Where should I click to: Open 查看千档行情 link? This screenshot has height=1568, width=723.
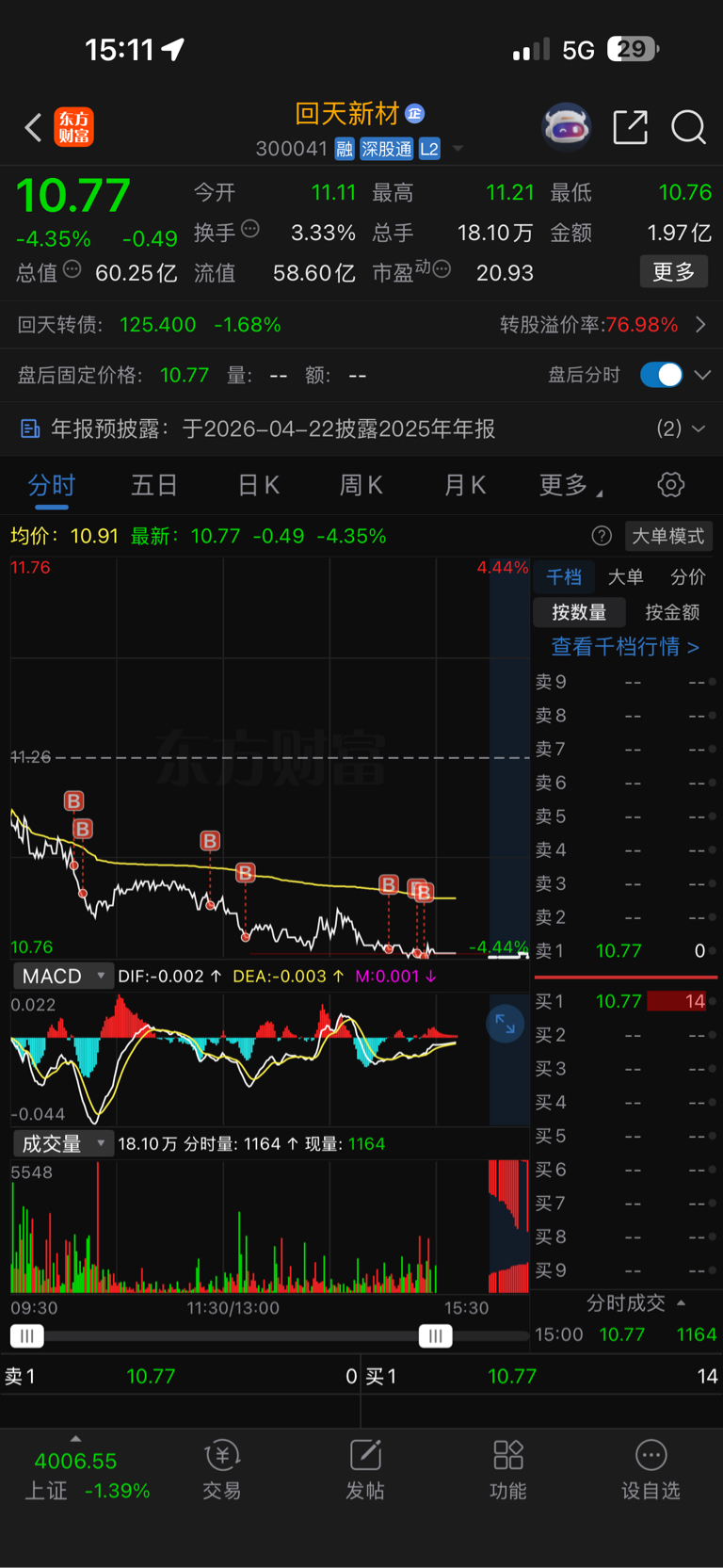625,646
